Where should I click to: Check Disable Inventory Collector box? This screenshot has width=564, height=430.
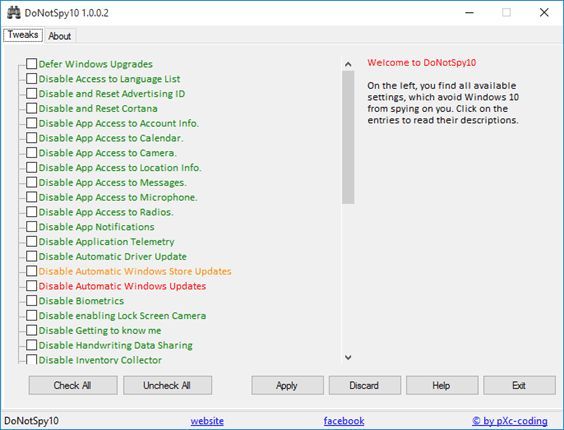click(31, 359)
